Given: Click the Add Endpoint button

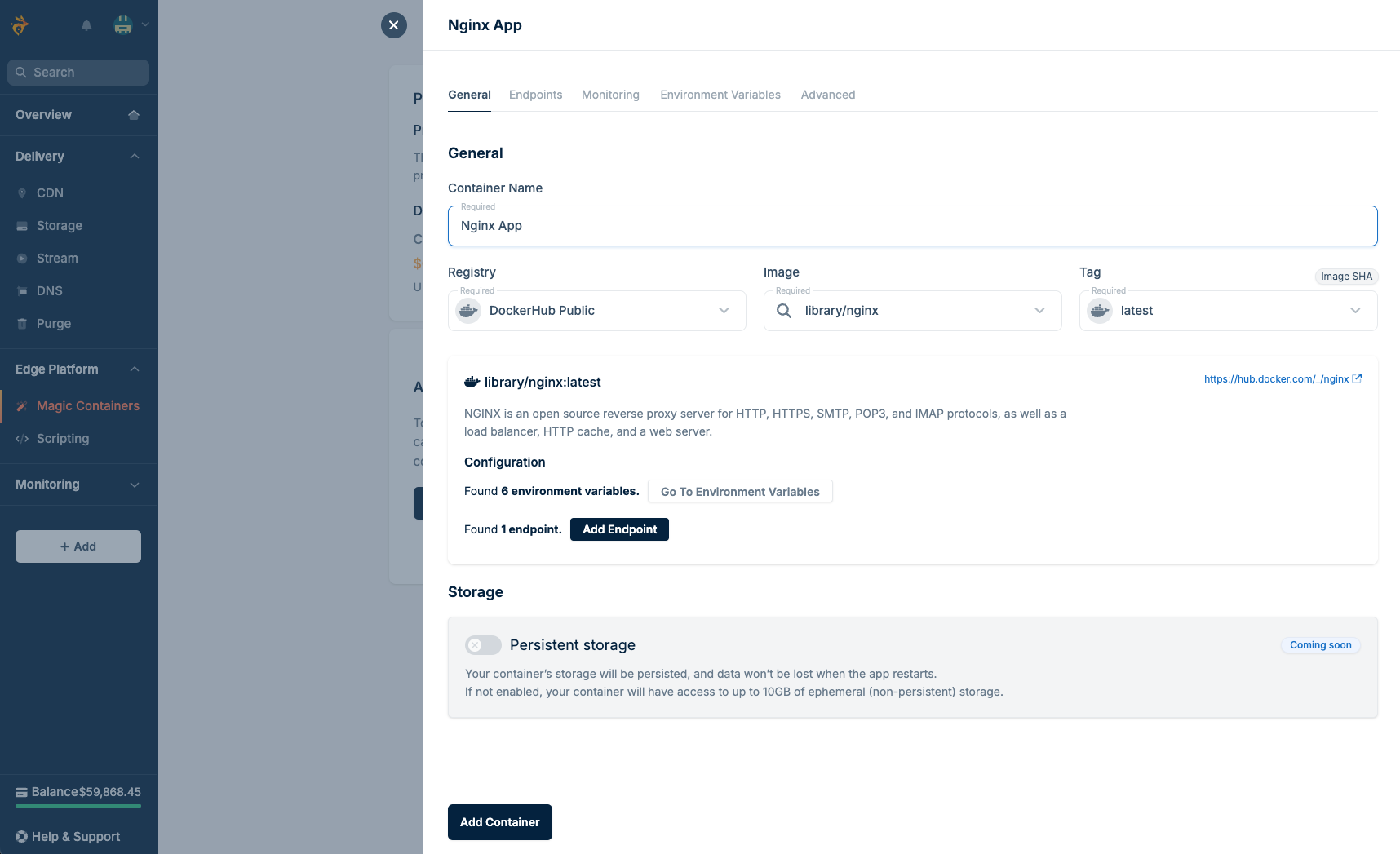Looking at the screenshot, I should pyautogui.click(x=619, y=529).
